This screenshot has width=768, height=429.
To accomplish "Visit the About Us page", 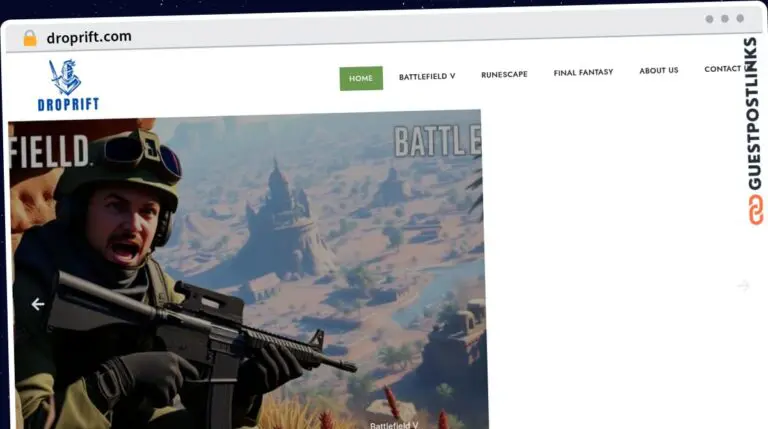I will click(659, 71).
